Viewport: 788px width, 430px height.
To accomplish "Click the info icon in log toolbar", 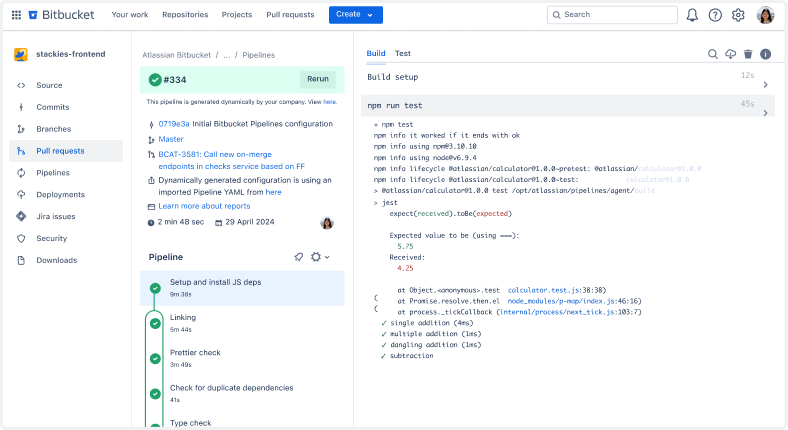I will (x=765, y=54).
